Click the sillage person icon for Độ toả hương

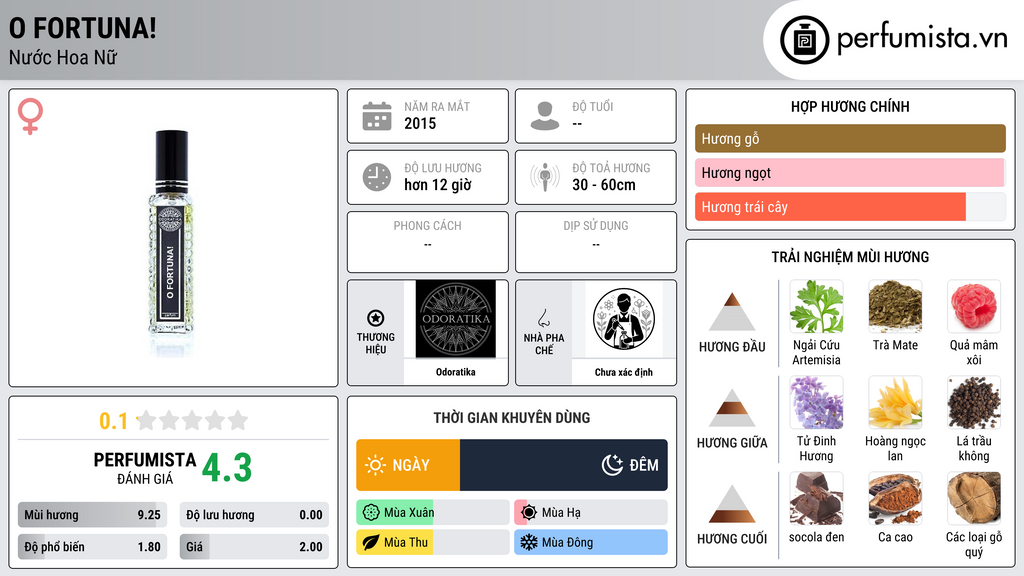pyautogui.click(x=545, y=177)
